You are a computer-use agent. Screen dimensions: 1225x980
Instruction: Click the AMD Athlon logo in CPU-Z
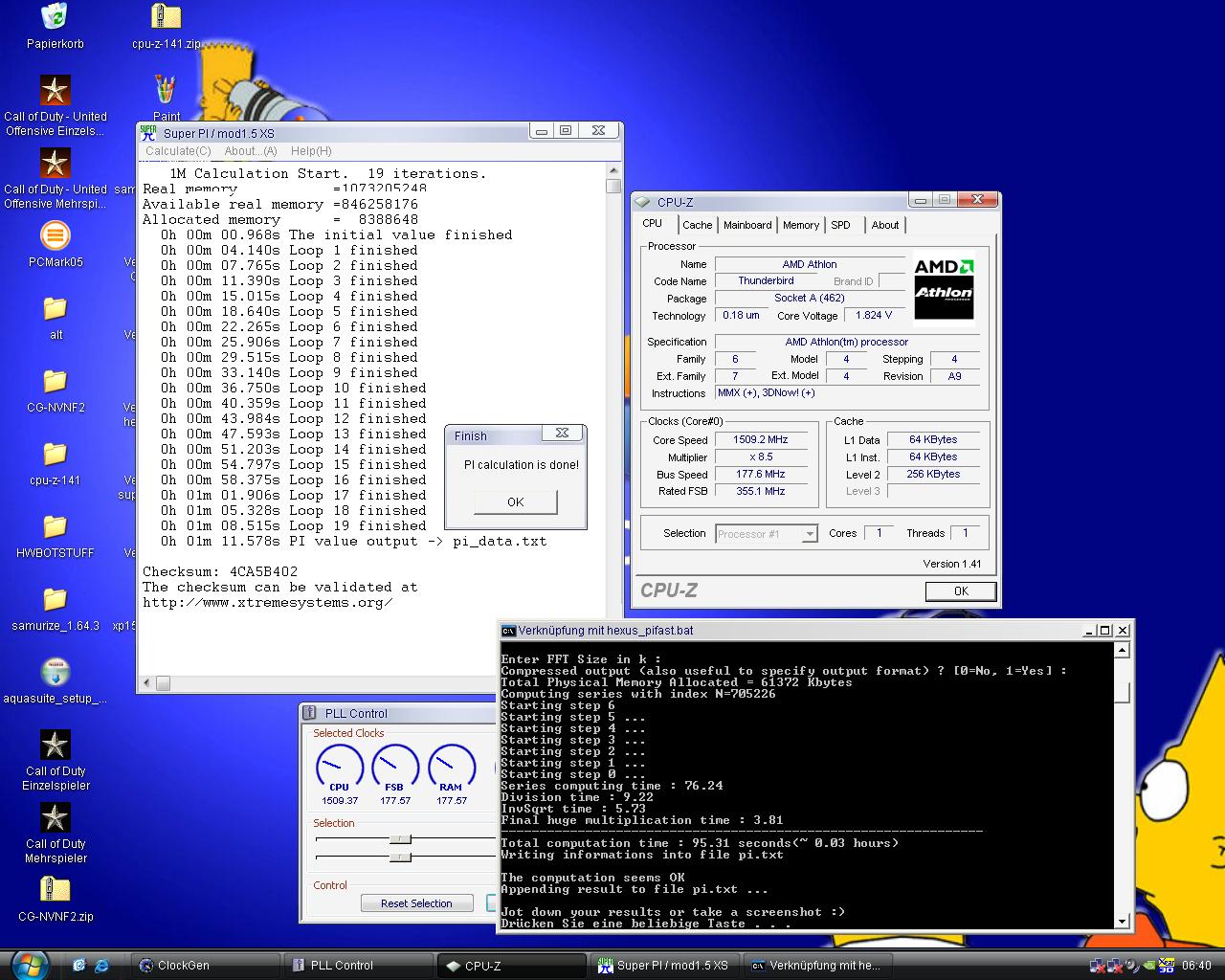tap(944, 290)
